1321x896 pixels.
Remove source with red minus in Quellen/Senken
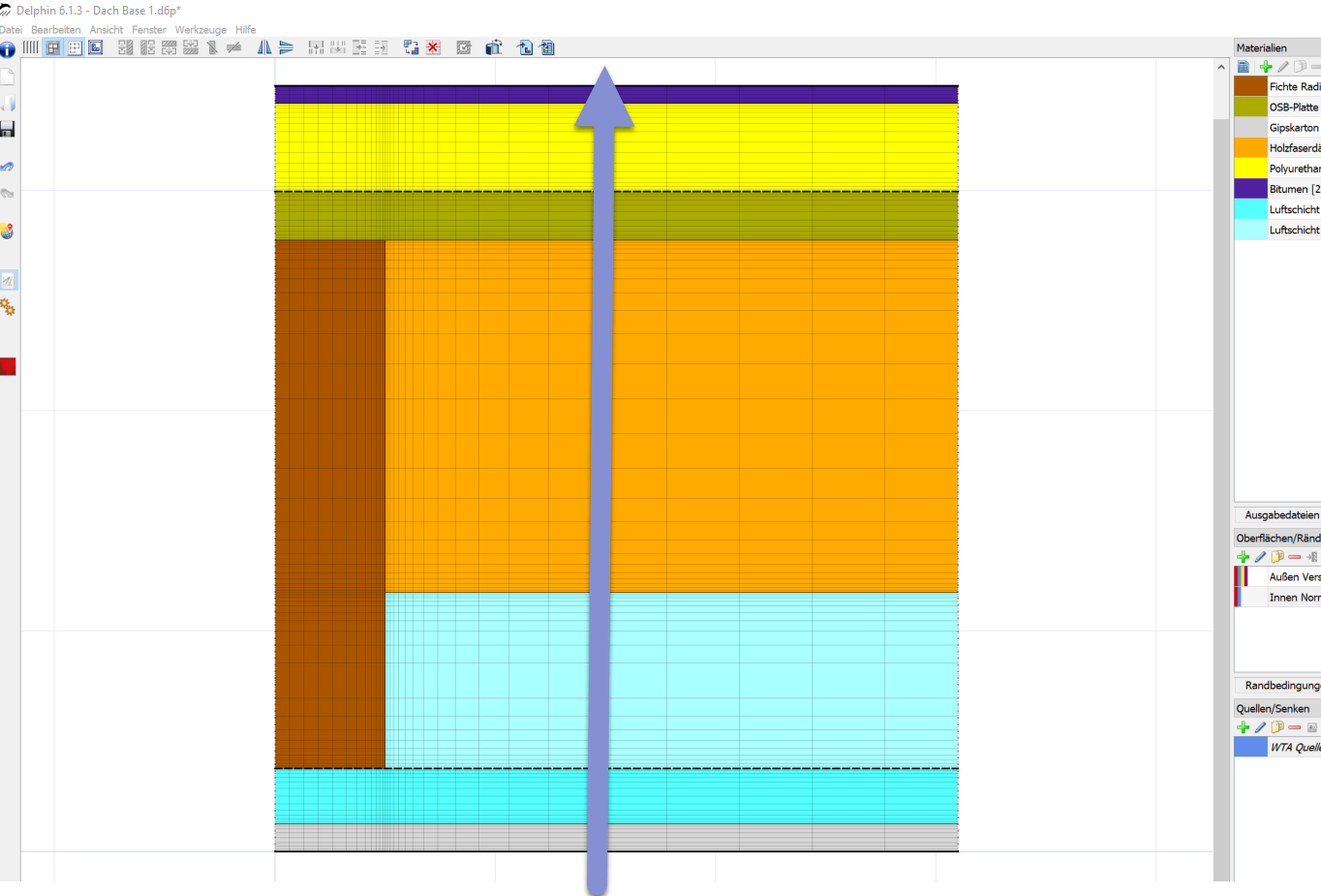point(1295,727)
